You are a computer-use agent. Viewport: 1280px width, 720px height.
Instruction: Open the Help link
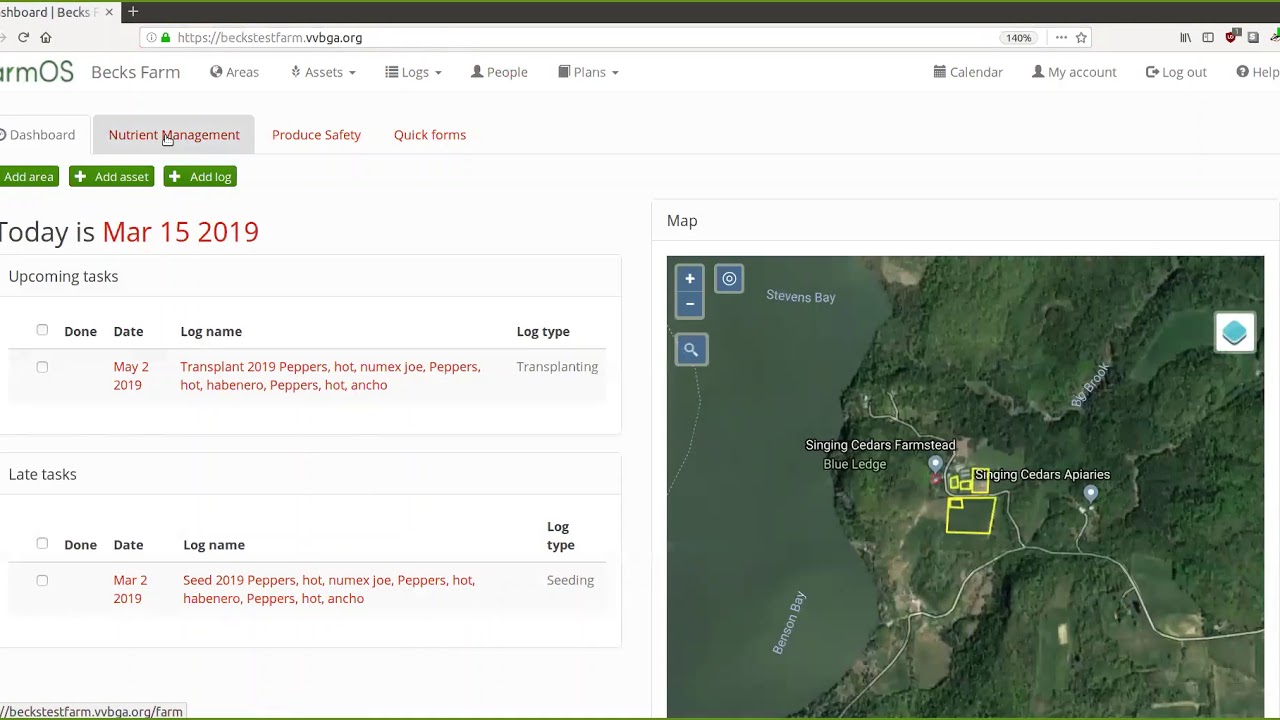1257,72
